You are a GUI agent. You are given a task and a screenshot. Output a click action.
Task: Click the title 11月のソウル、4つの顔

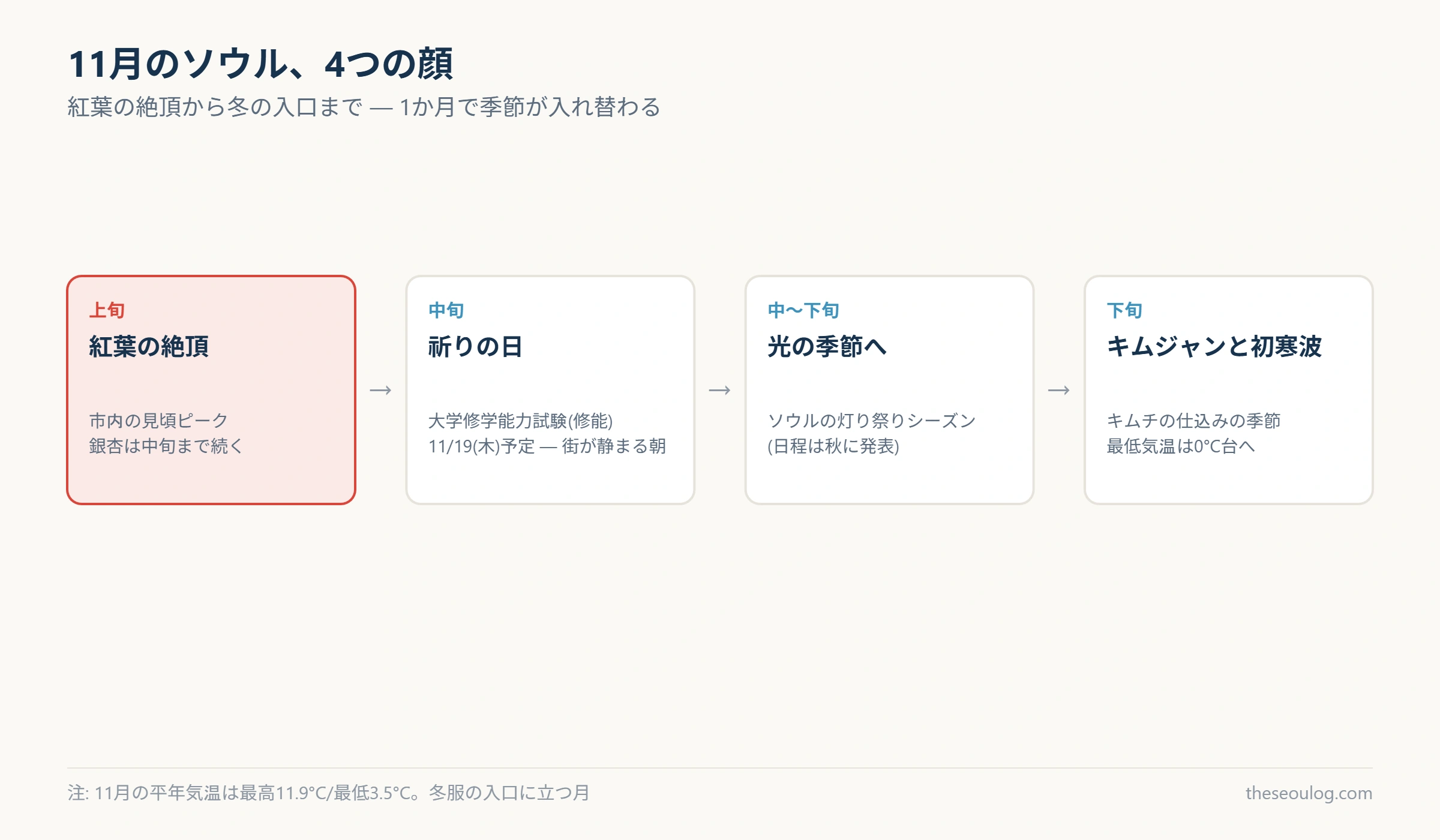pos(260,64)
